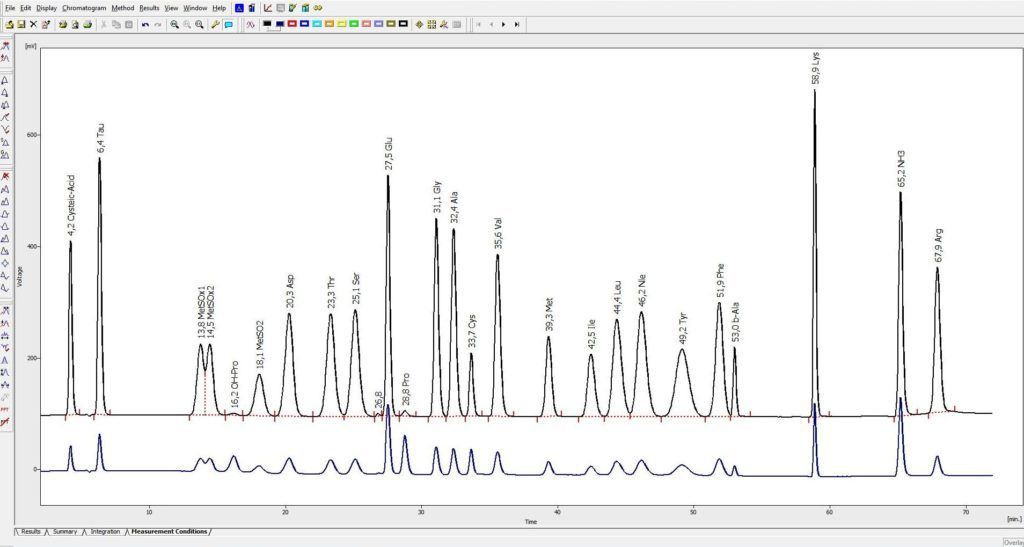Switch to the Results tab
Image resolution: width=1024 pixels, height=547 pixels.
click(31, 531)
